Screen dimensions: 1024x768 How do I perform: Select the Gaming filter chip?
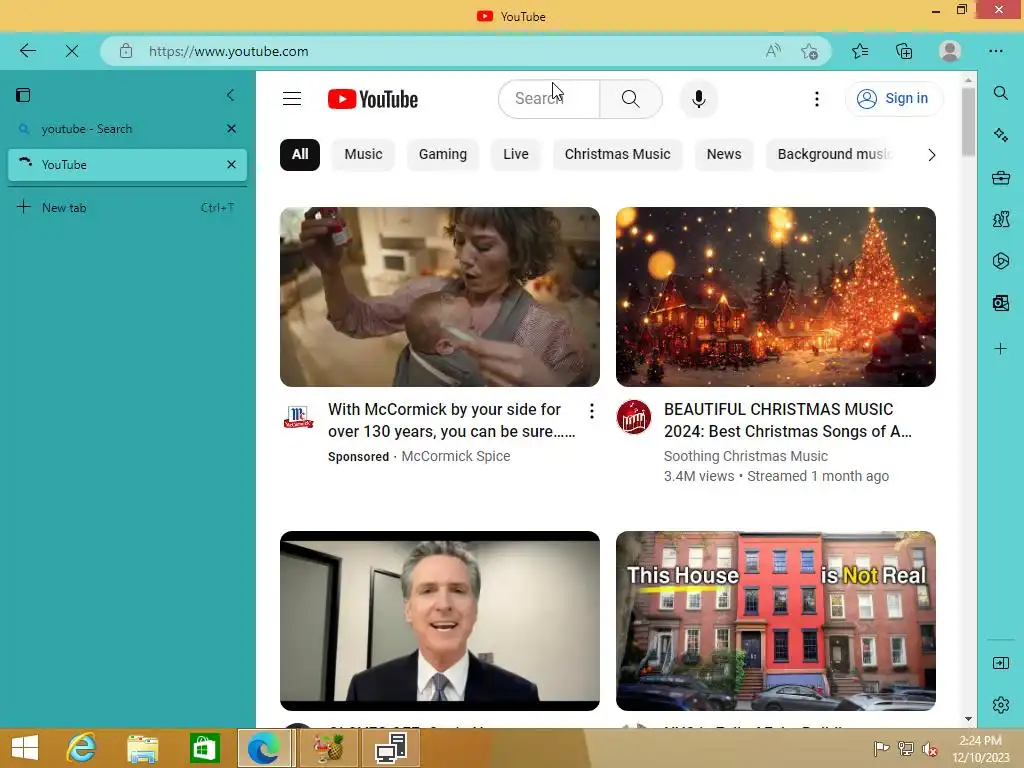click(x=443, y=155)
